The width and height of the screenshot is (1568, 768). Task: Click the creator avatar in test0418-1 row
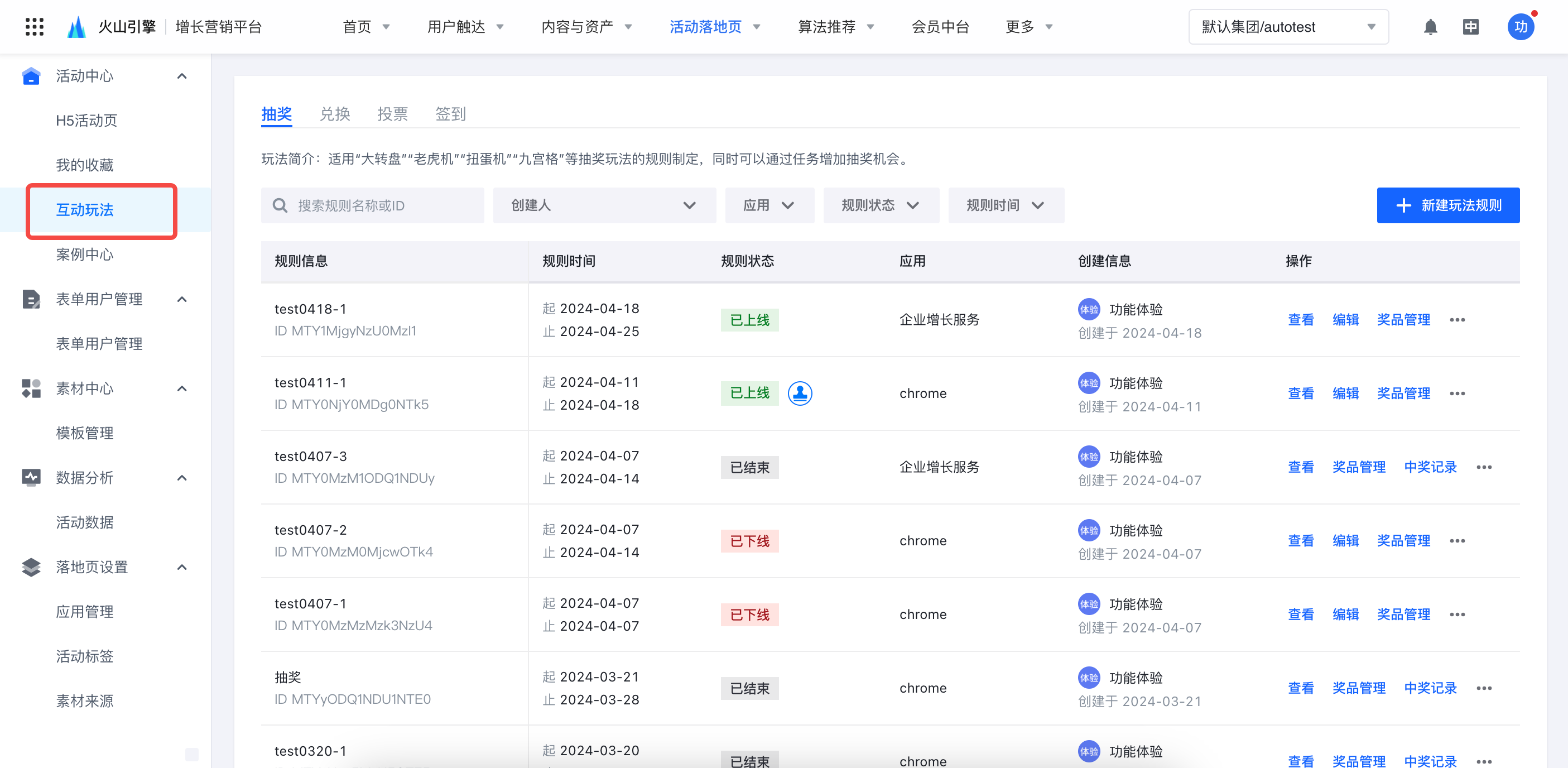[1089, 309]
